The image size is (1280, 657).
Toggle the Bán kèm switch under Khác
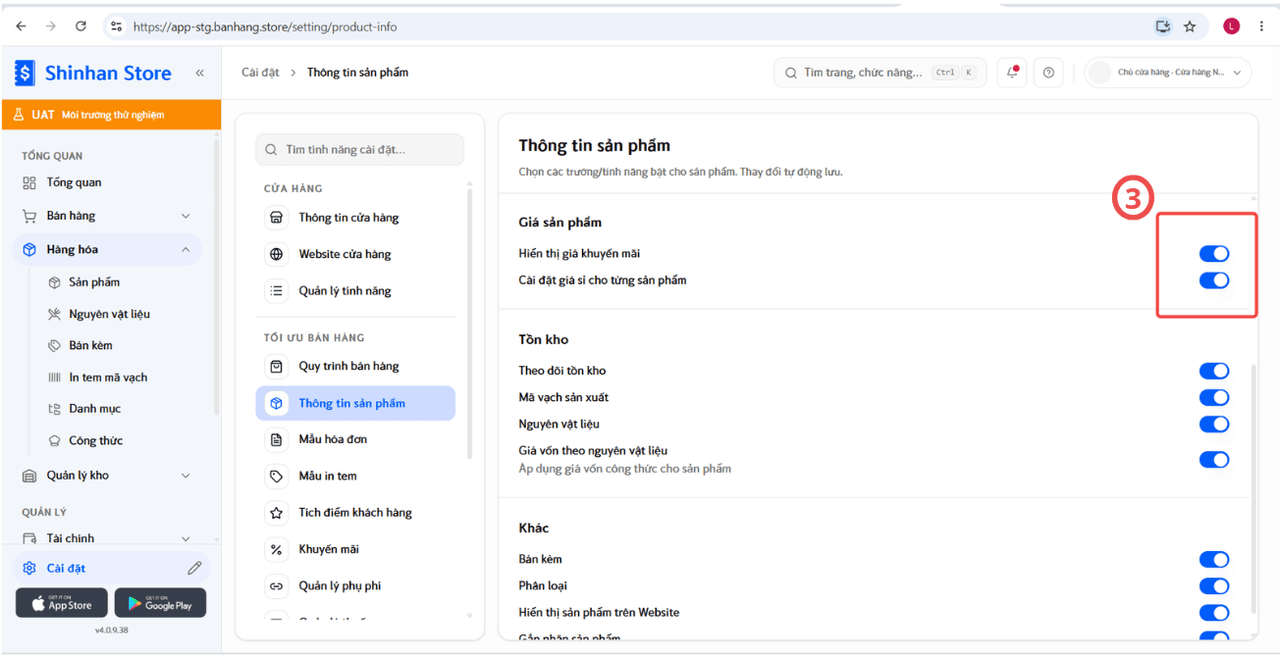[1214, 559]
